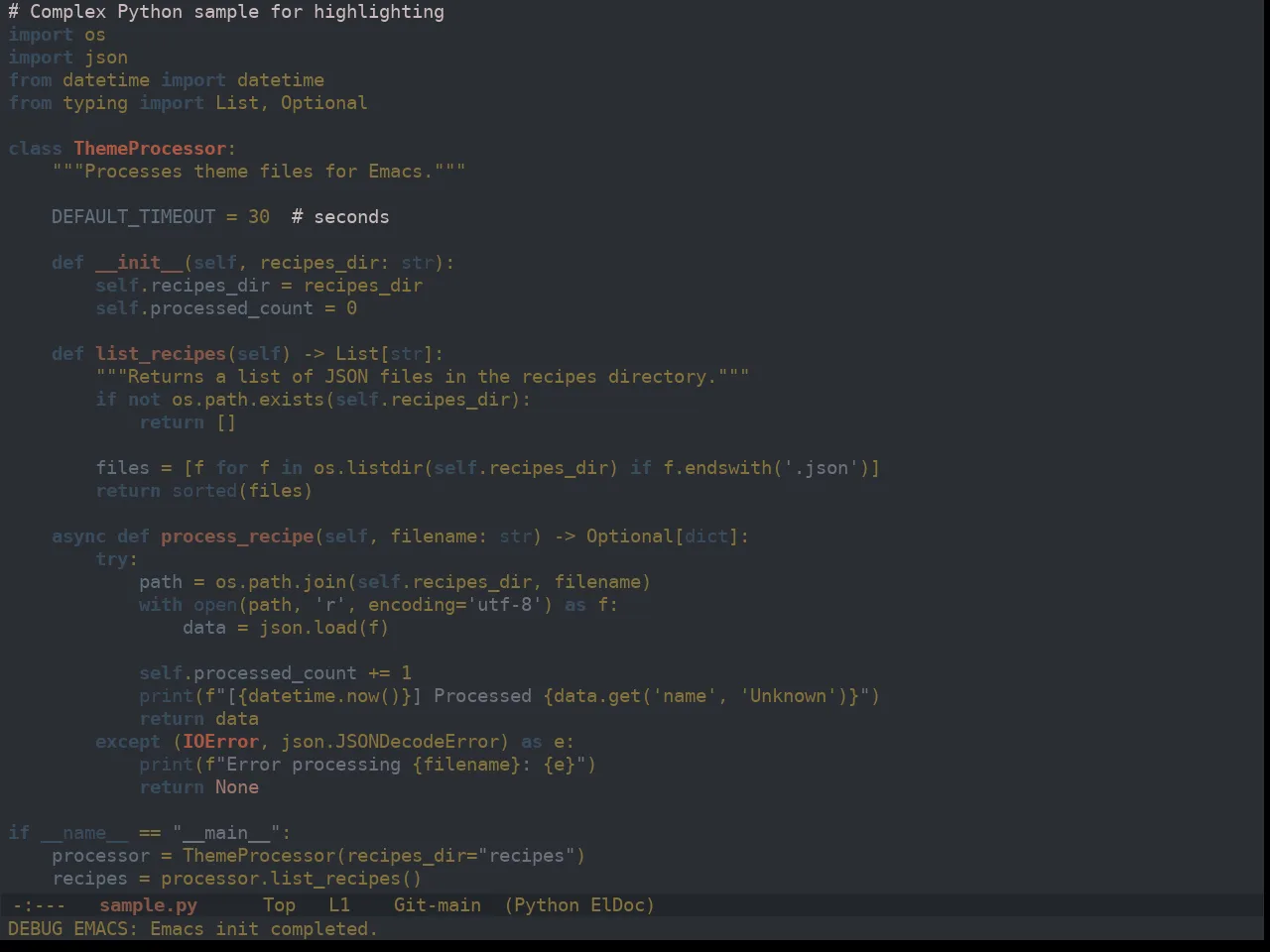1270x952 pixels.
Task: Click 'data = json.load(f)' line
Action: tap(286, 628)
